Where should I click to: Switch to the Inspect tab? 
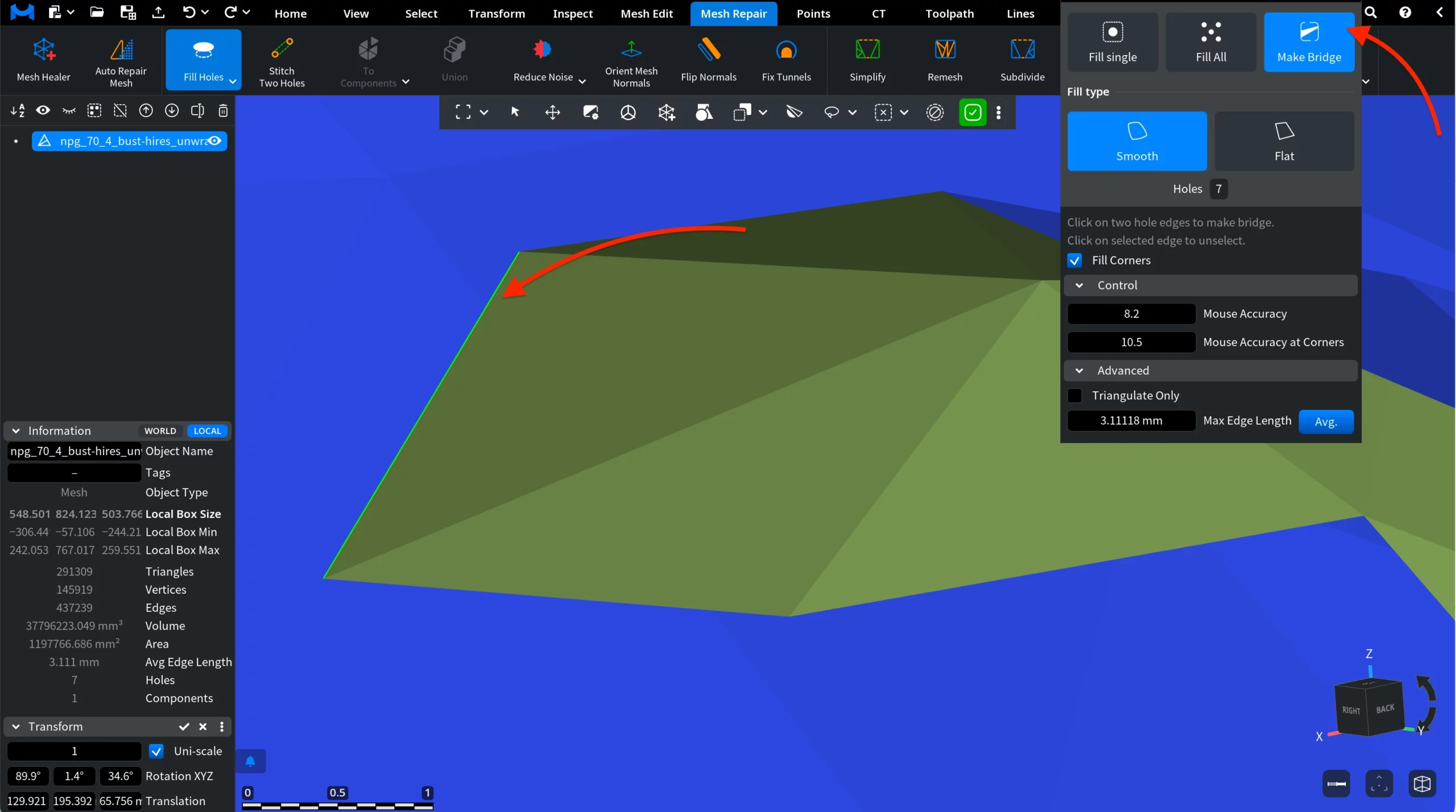point(572,13)
